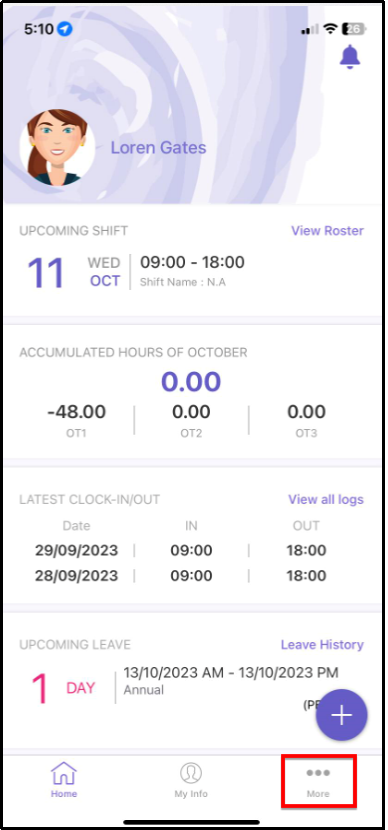Tap the OT1 value -48.00
The width and height of the screenshot is (388, 830).
pos(76,411)
